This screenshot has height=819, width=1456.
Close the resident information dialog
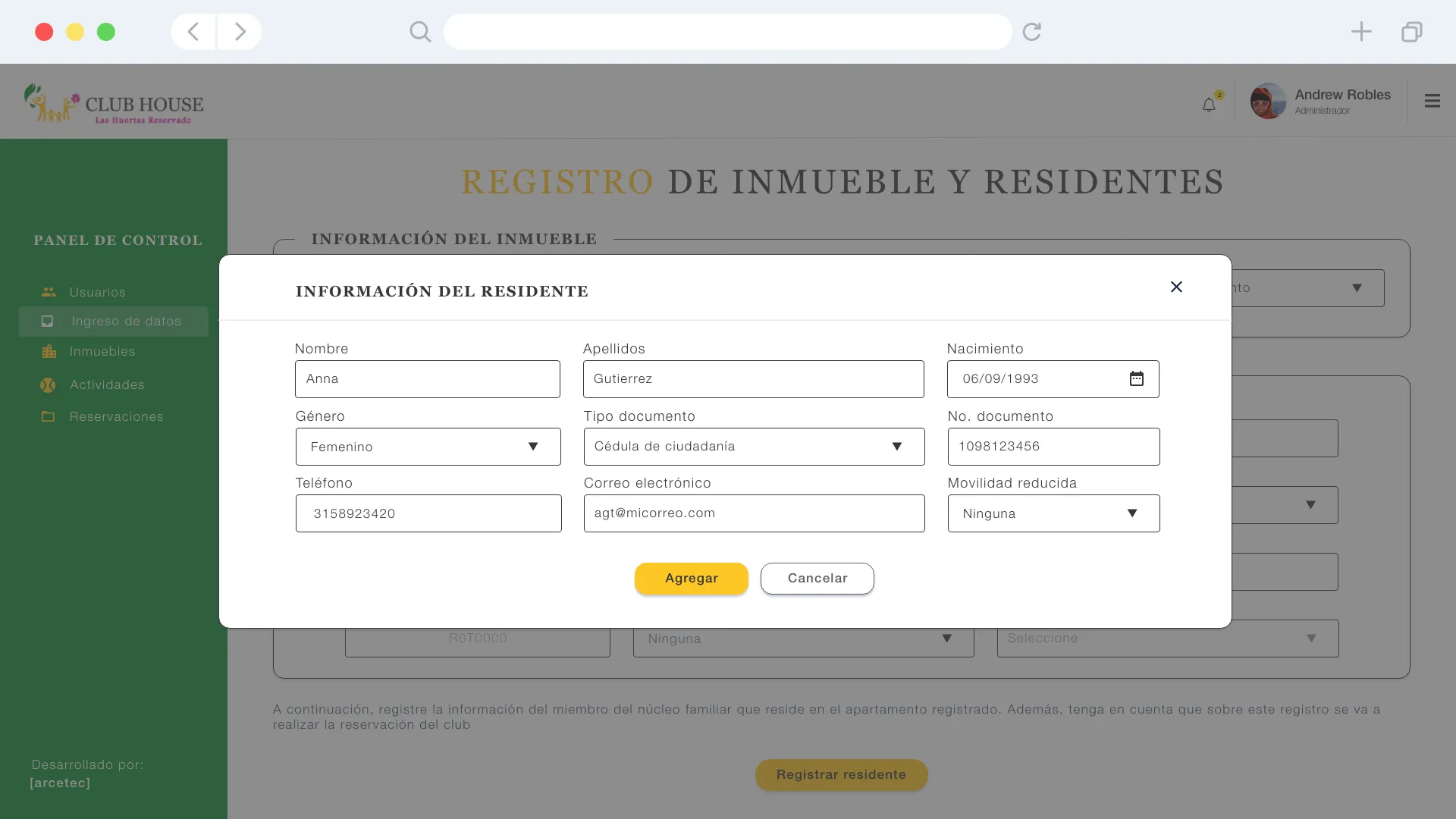click(x=1176, y=287)
